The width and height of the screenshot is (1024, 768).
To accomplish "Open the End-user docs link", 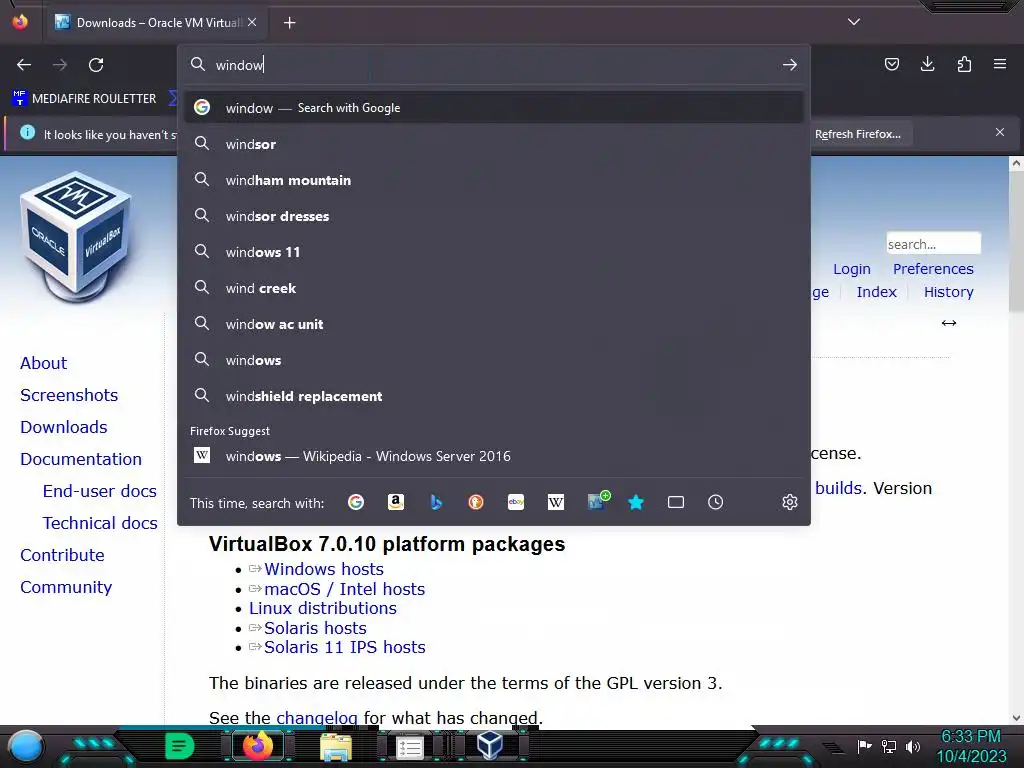I will click(x=99, y=491).
